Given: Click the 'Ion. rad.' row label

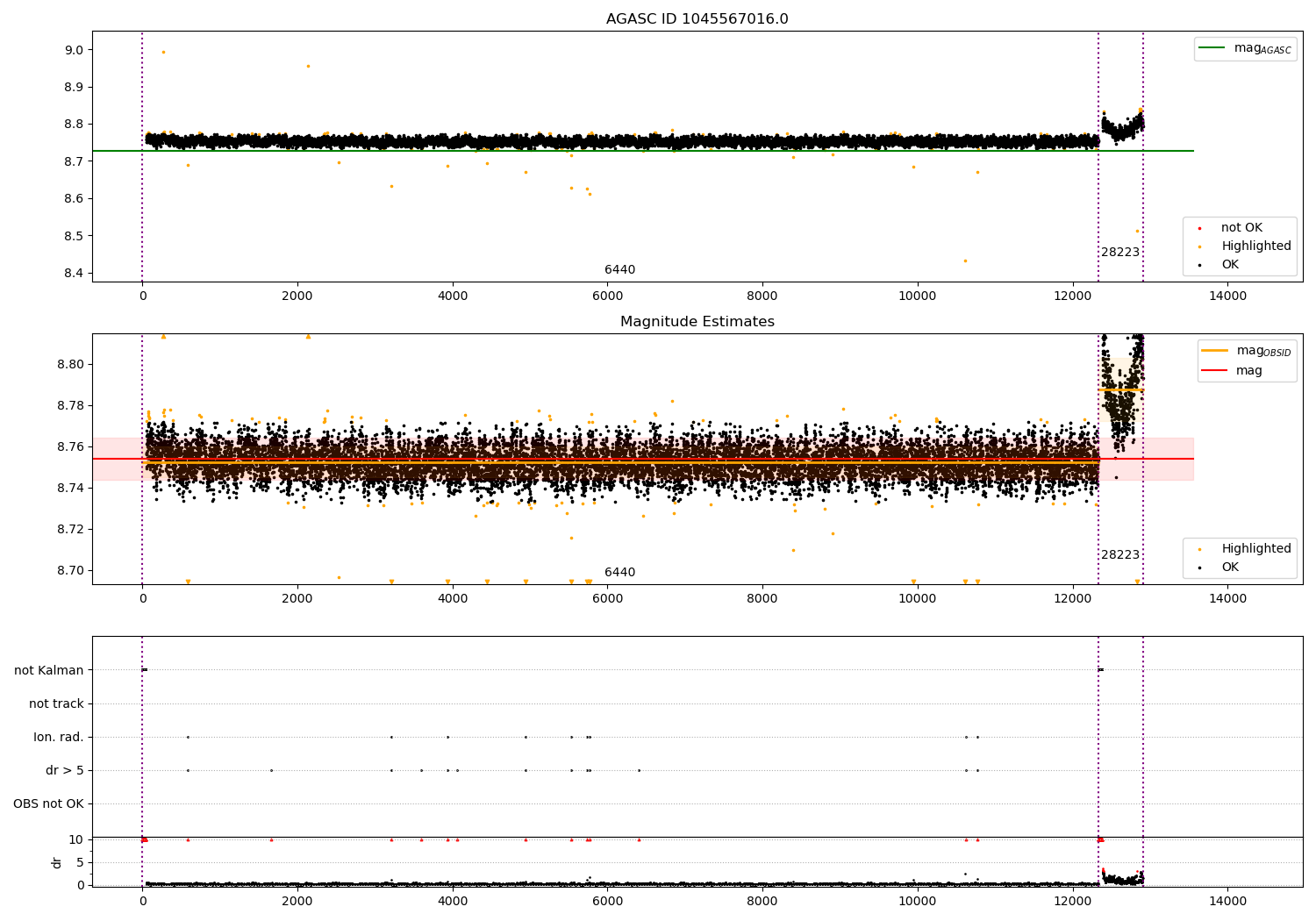Looking at the screenshot, I should (x=59, y=738).
